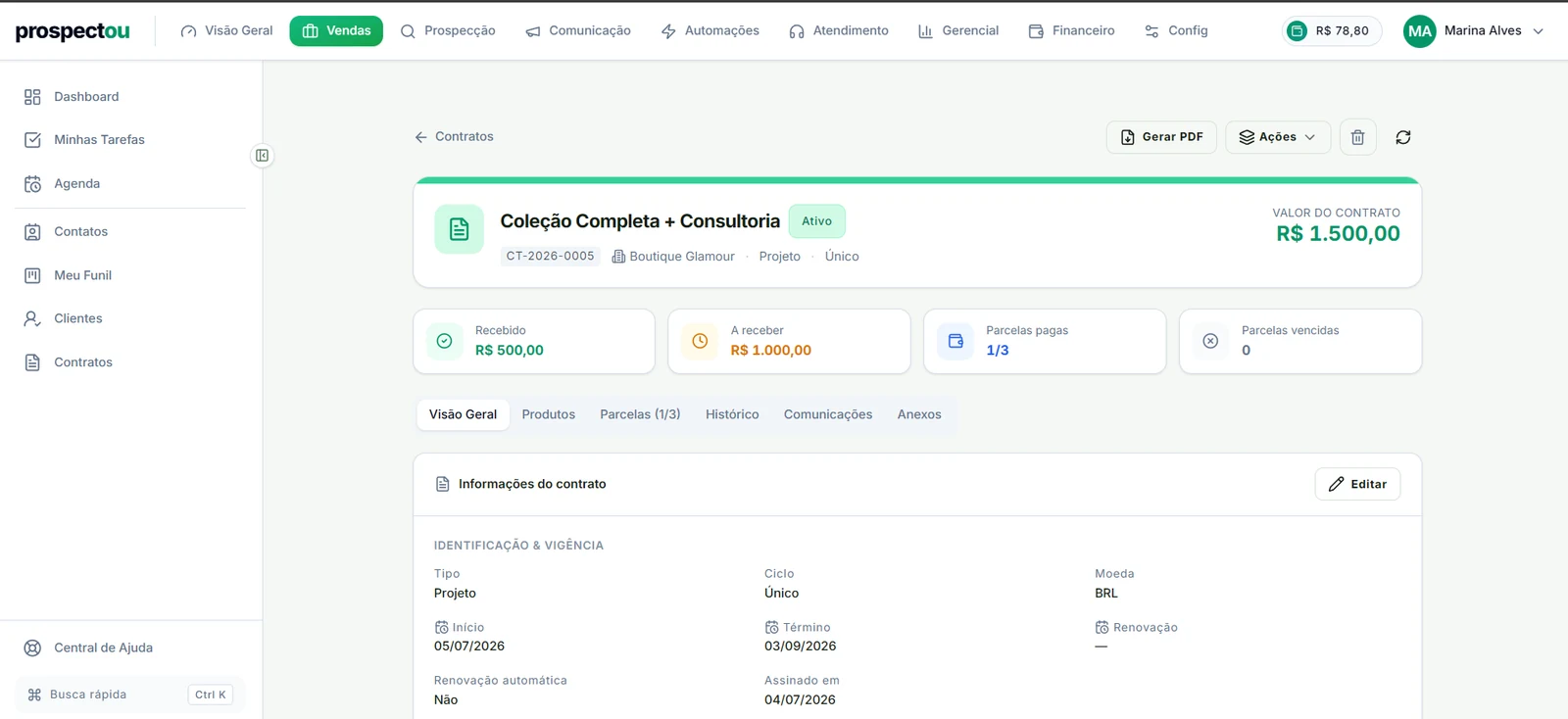The height and width of the screenshot is (719, 1568).
Task: Open the Config menu
Action: [1176, 30]
